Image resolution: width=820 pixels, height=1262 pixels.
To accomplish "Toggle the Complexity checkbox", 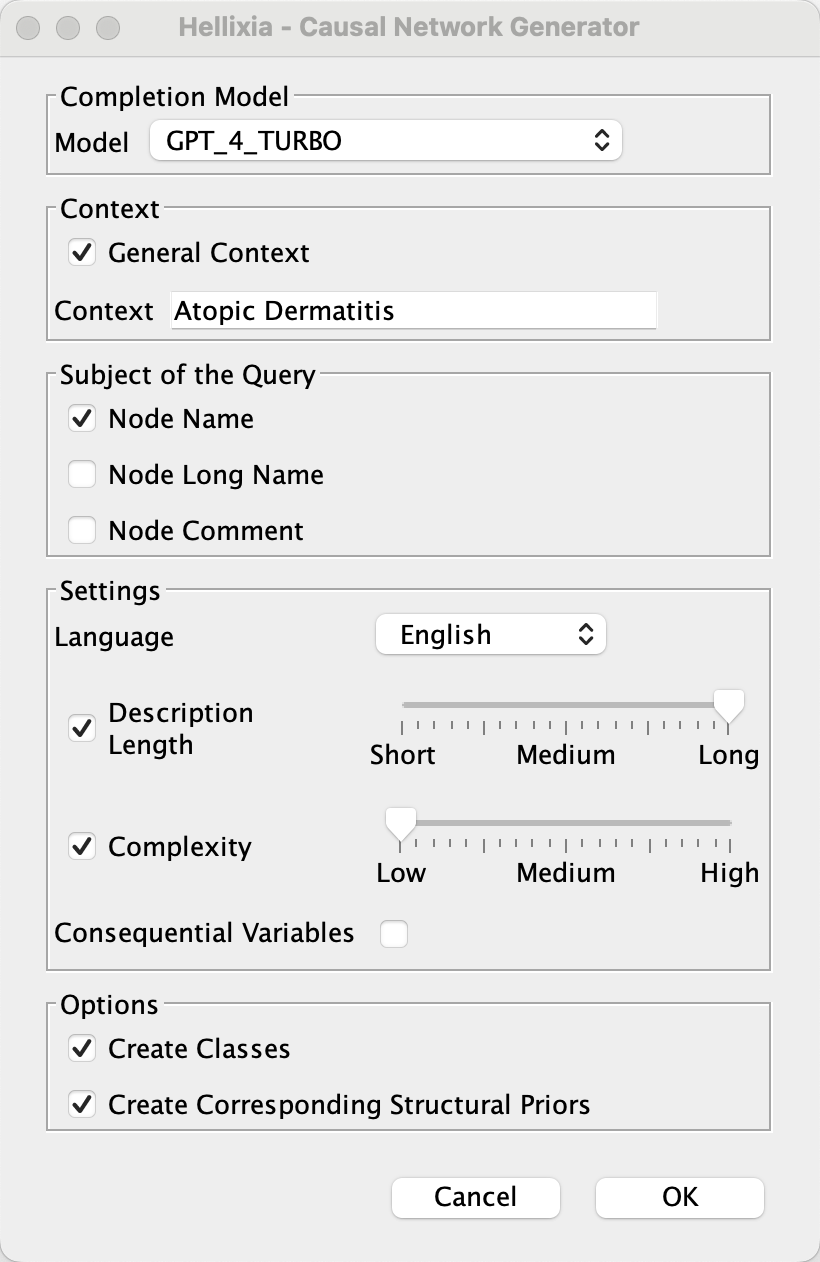I will (x=82, y=847).
